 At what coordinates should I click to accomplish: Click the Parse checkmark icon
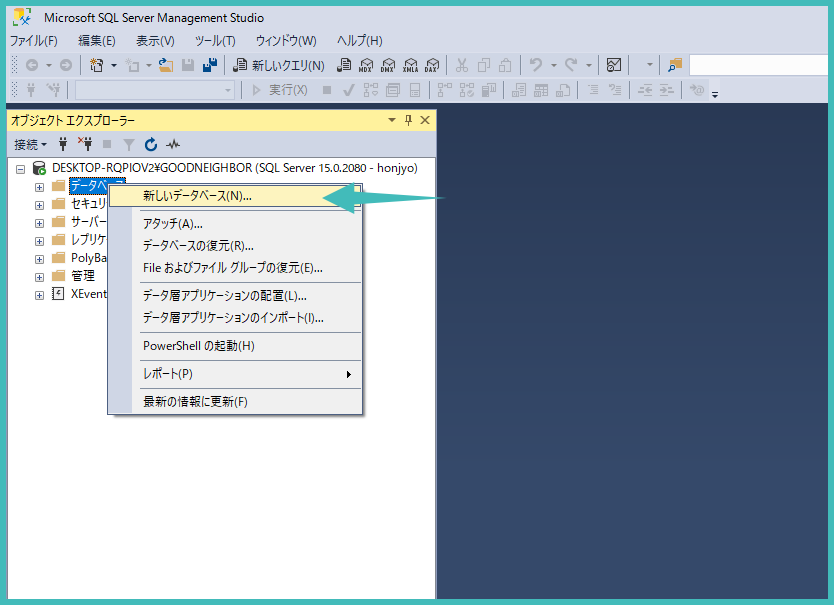click(x=349, y=90)
